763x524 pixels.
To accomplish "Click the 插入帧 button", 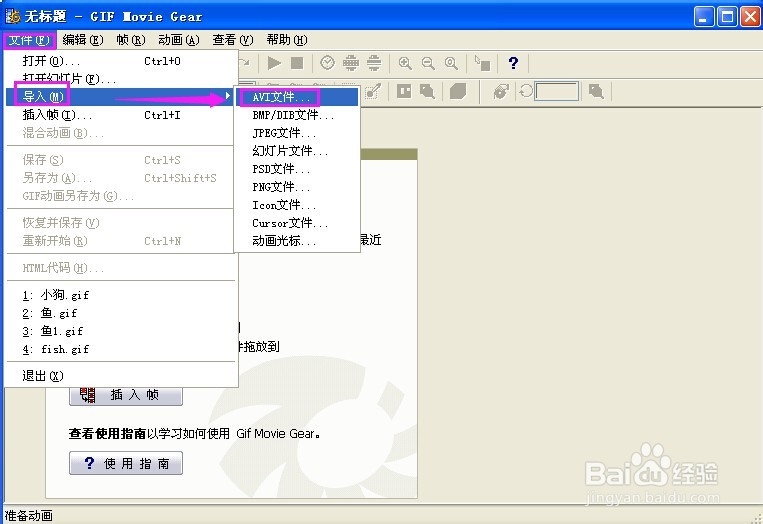I will point(126,396).
